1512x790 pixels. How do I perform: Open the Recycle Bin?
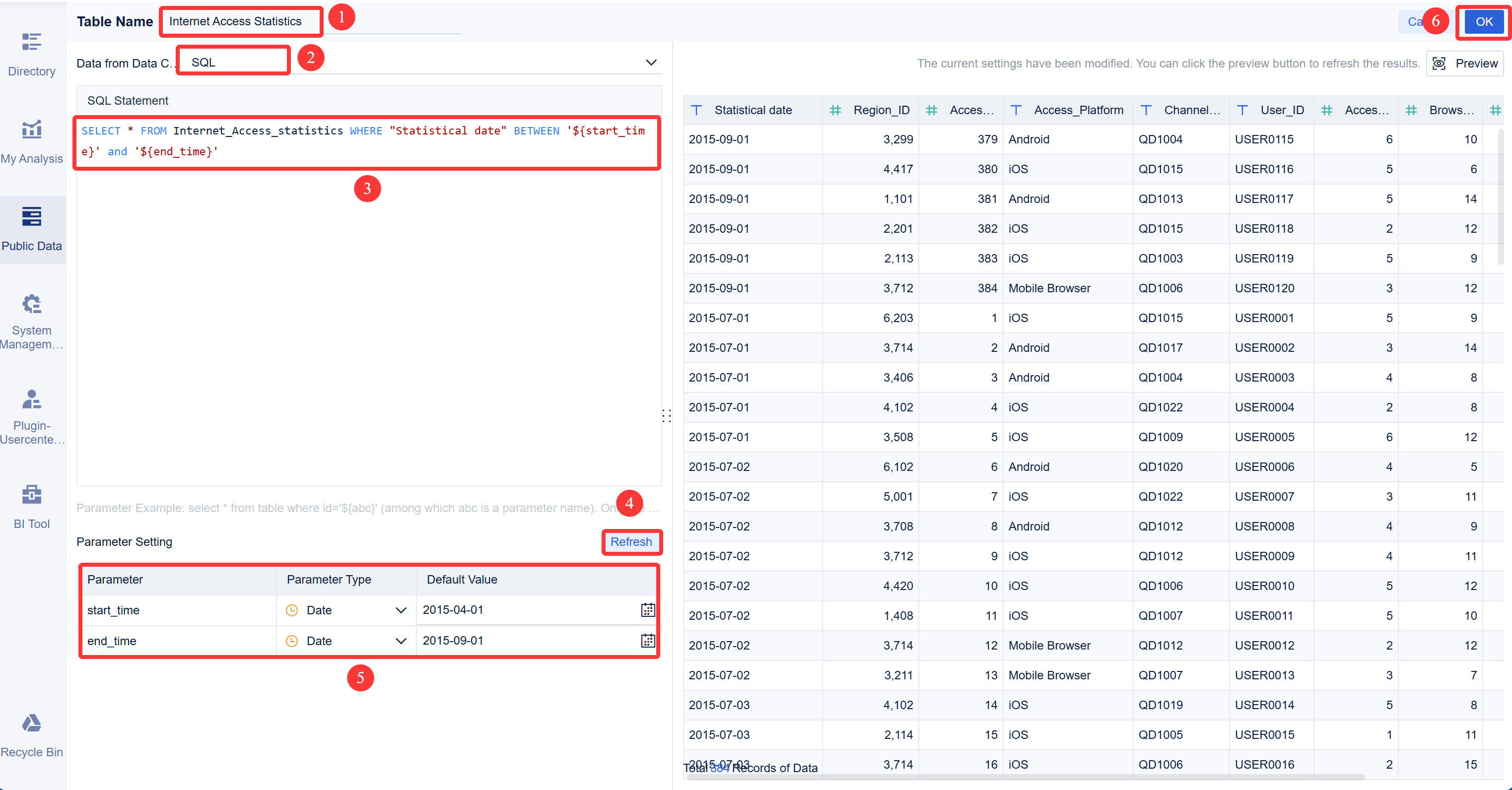click(x=32, y=736)
